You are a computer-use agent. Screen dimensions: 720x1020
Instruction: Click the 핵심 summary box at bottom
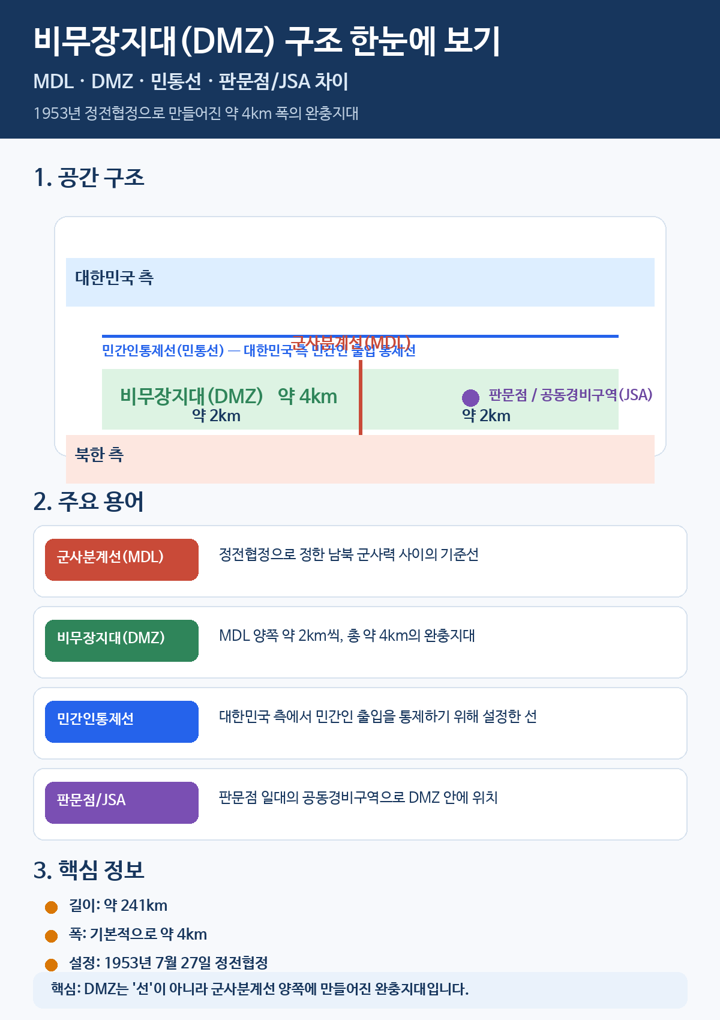tap(360, 989)
